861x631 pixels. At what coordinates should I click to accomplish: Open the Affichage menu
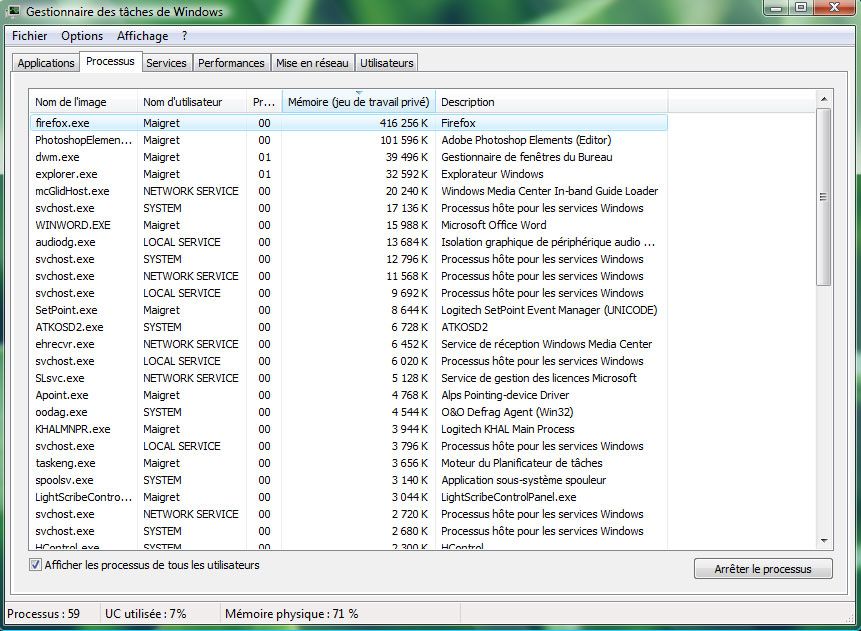click(143, 36)
